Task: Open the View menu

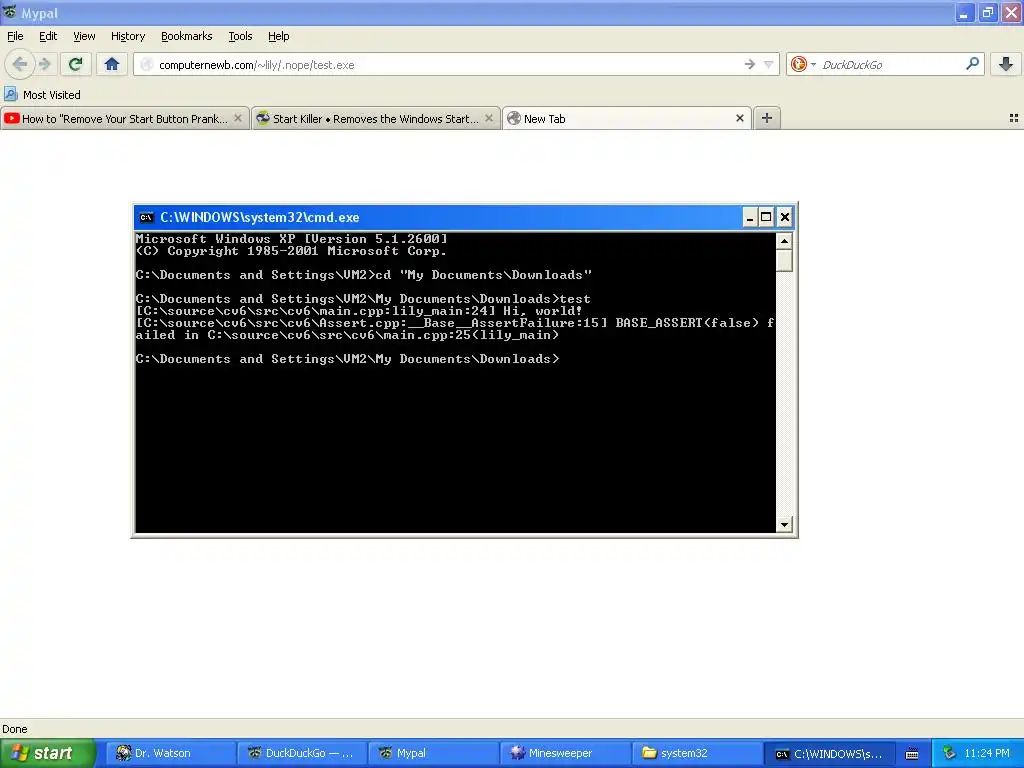Action: [84, 36]
